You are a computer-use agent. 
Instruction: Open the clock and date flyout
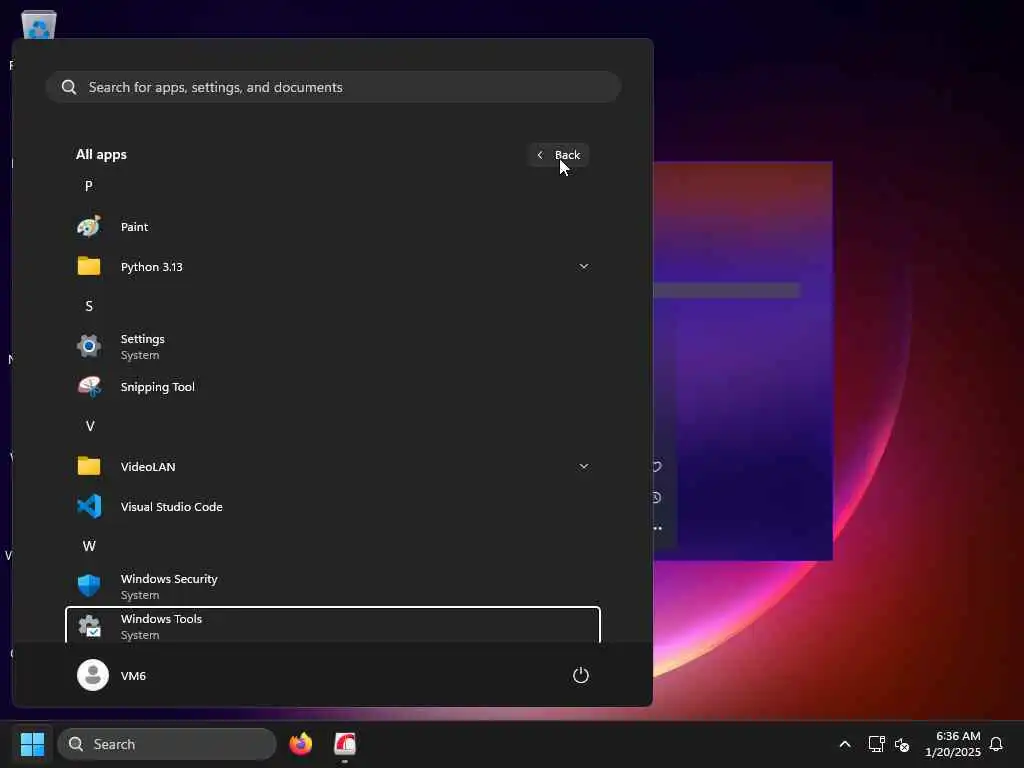tap(953, 744)
